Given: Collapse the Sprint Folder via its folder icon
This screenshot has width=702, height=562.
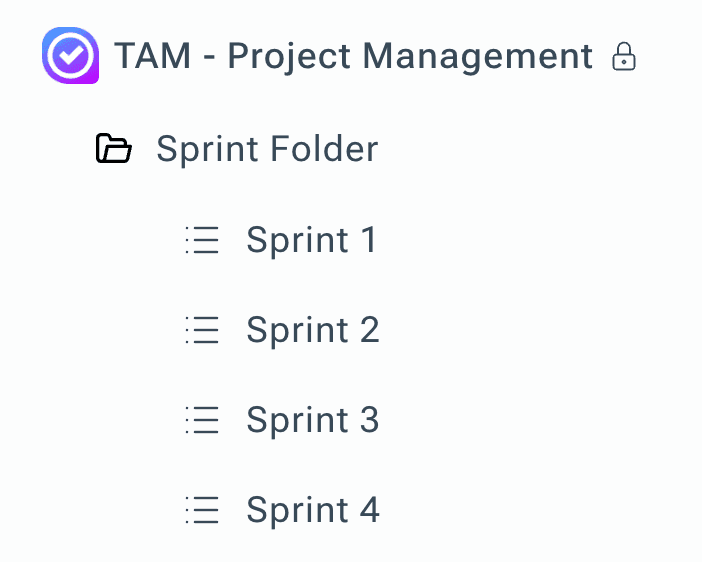Looking at the screenshot, I should coord(113,149).
